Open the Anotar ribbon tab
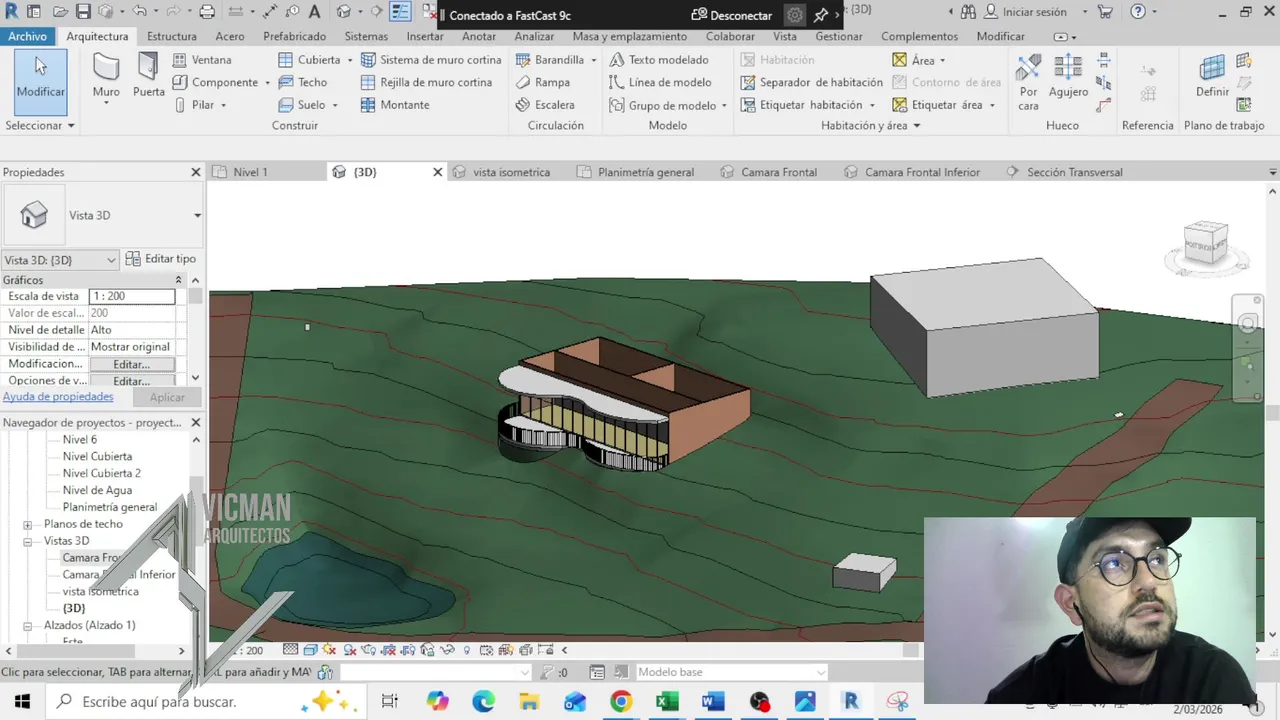This screenshot has height=720, width=1280. [479, 36]
